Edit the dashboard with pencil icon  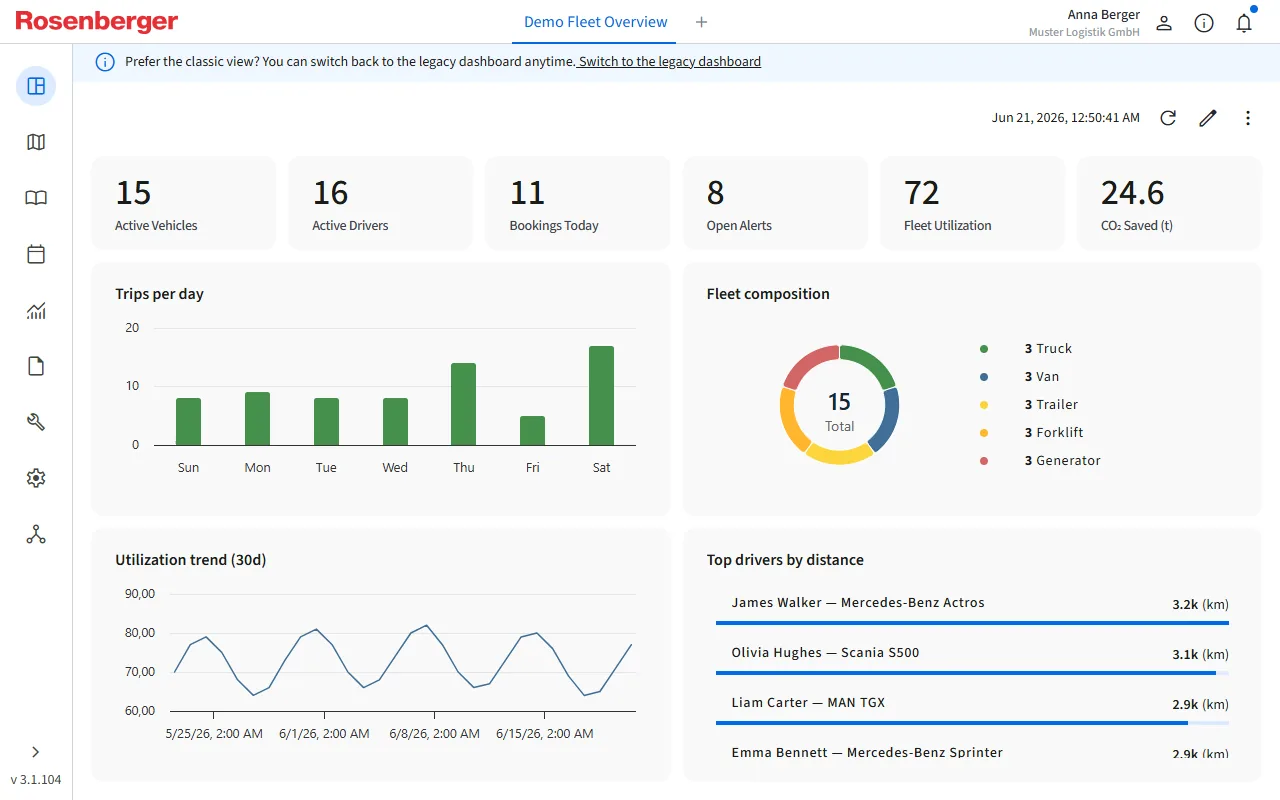[x=1208, y=118]
